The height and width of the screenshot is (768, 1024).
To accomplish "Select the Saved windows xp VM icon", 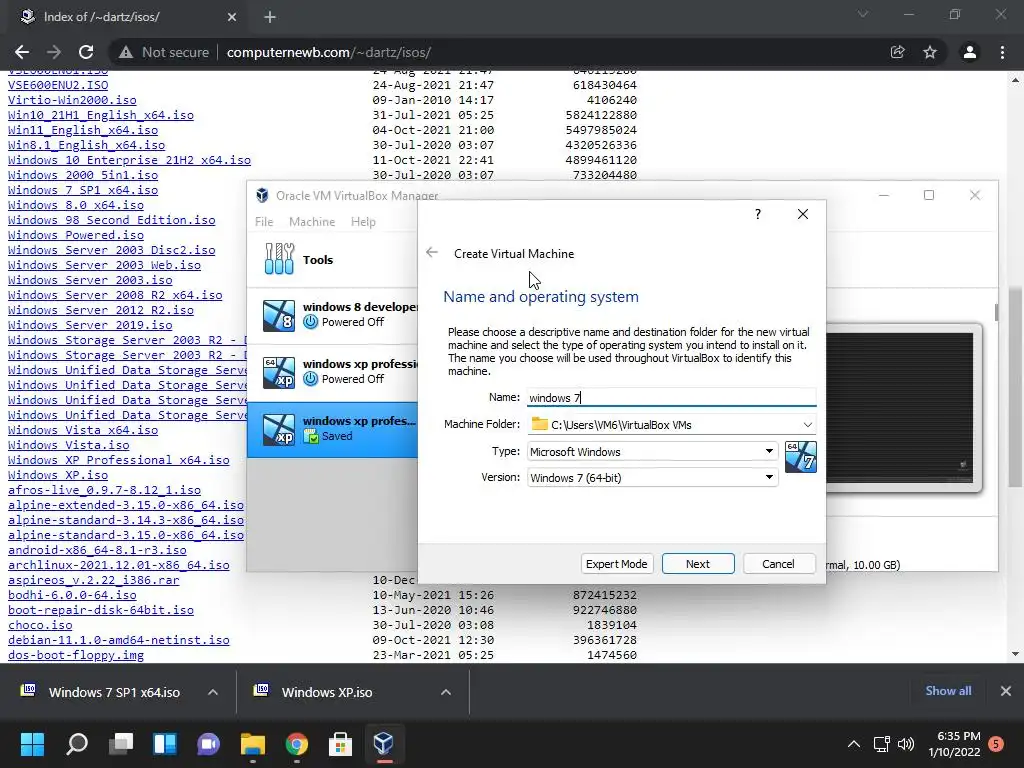I will tap(279, 429).
